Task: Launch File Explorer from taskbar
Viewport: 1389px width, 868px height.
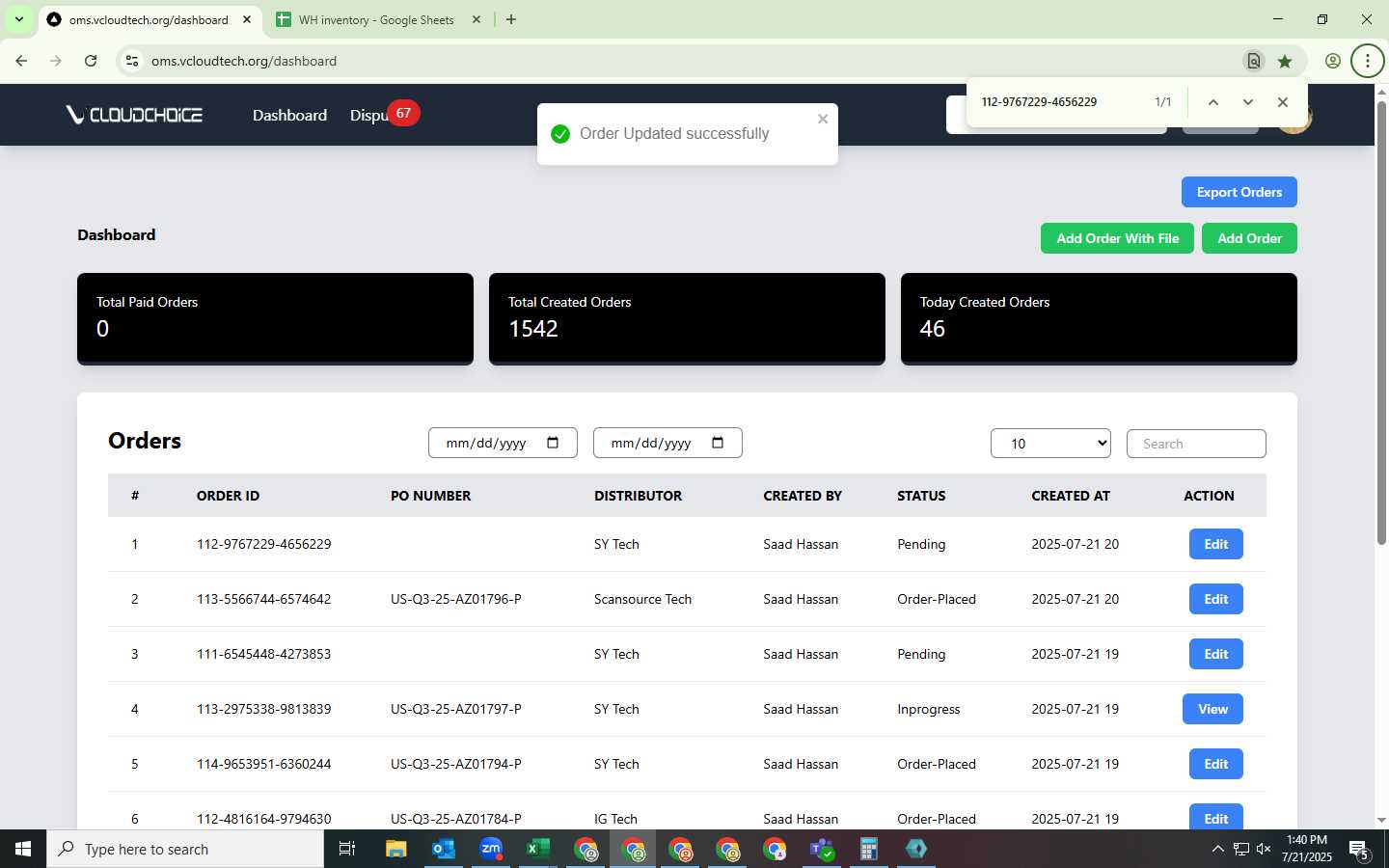Action: (395, 849)
